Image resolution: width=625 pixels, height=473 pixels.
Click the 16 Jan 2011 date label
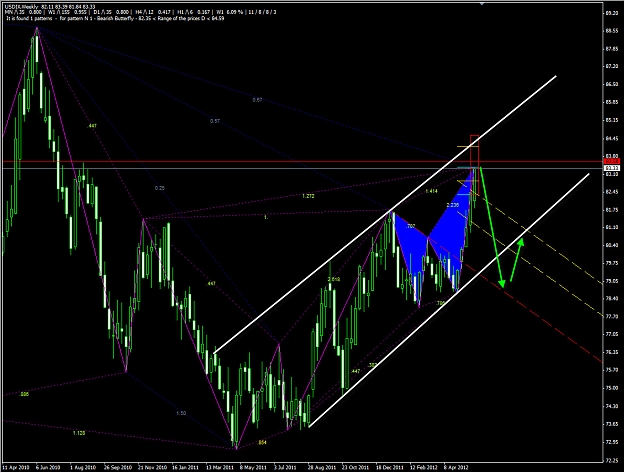[186, 467]
